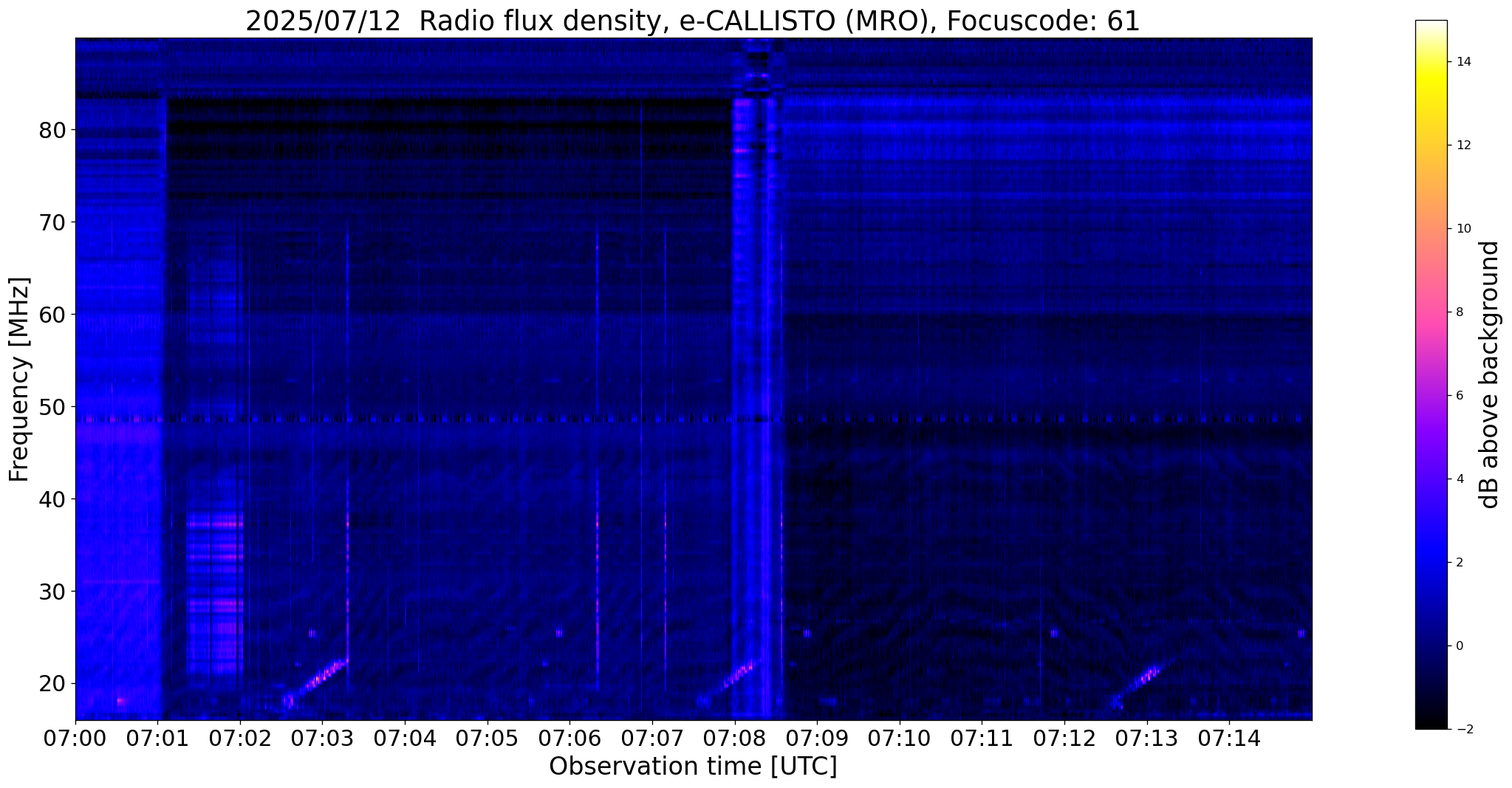This screenshot has width=1512, height=788.
Task: Click the colorbar tick label 6
Action: (x=1460, y=396)
